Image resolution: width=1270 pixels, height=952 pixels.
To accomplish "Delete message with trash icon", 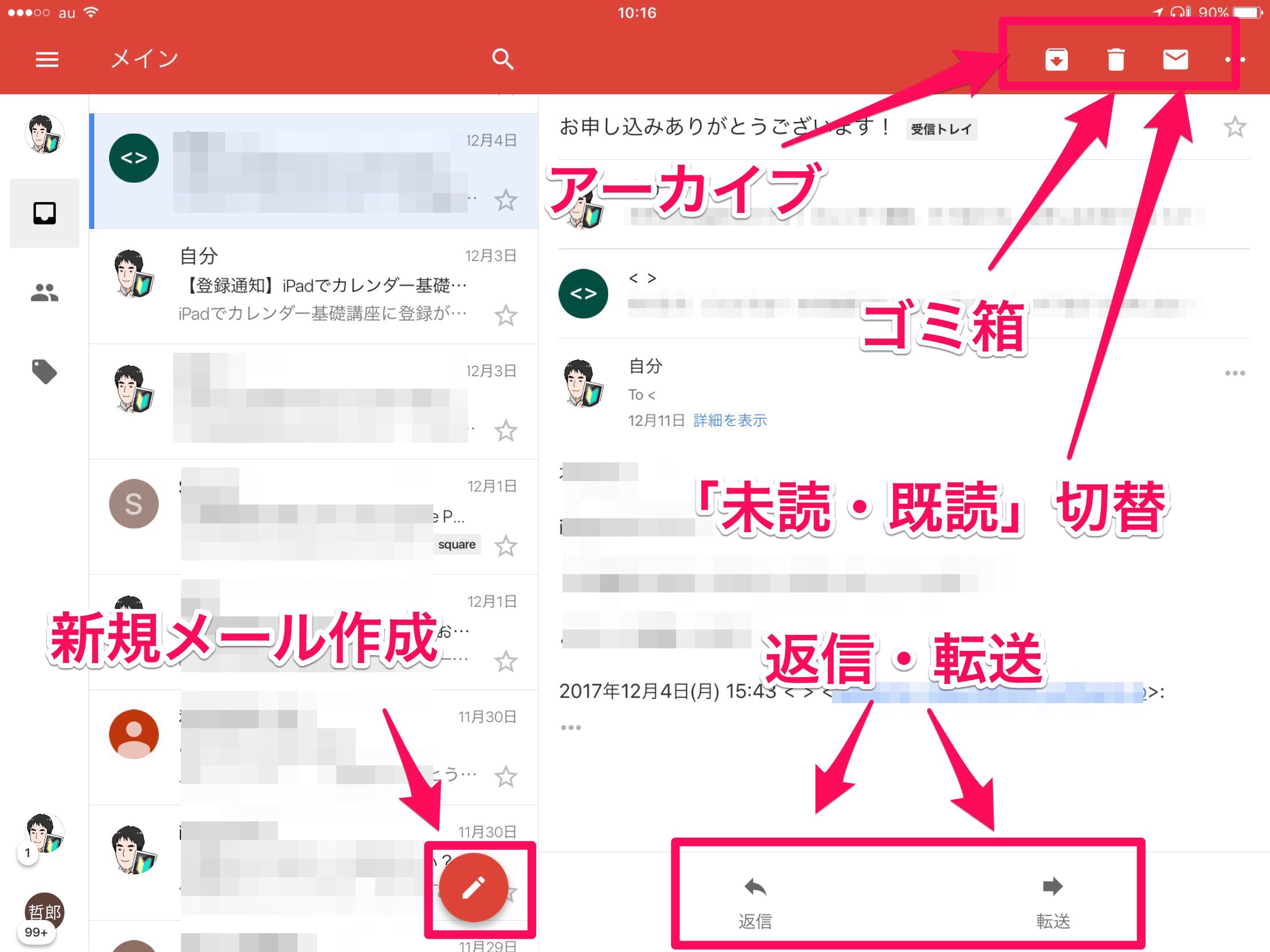I will pyautogui.click(x=1115, y=60).
